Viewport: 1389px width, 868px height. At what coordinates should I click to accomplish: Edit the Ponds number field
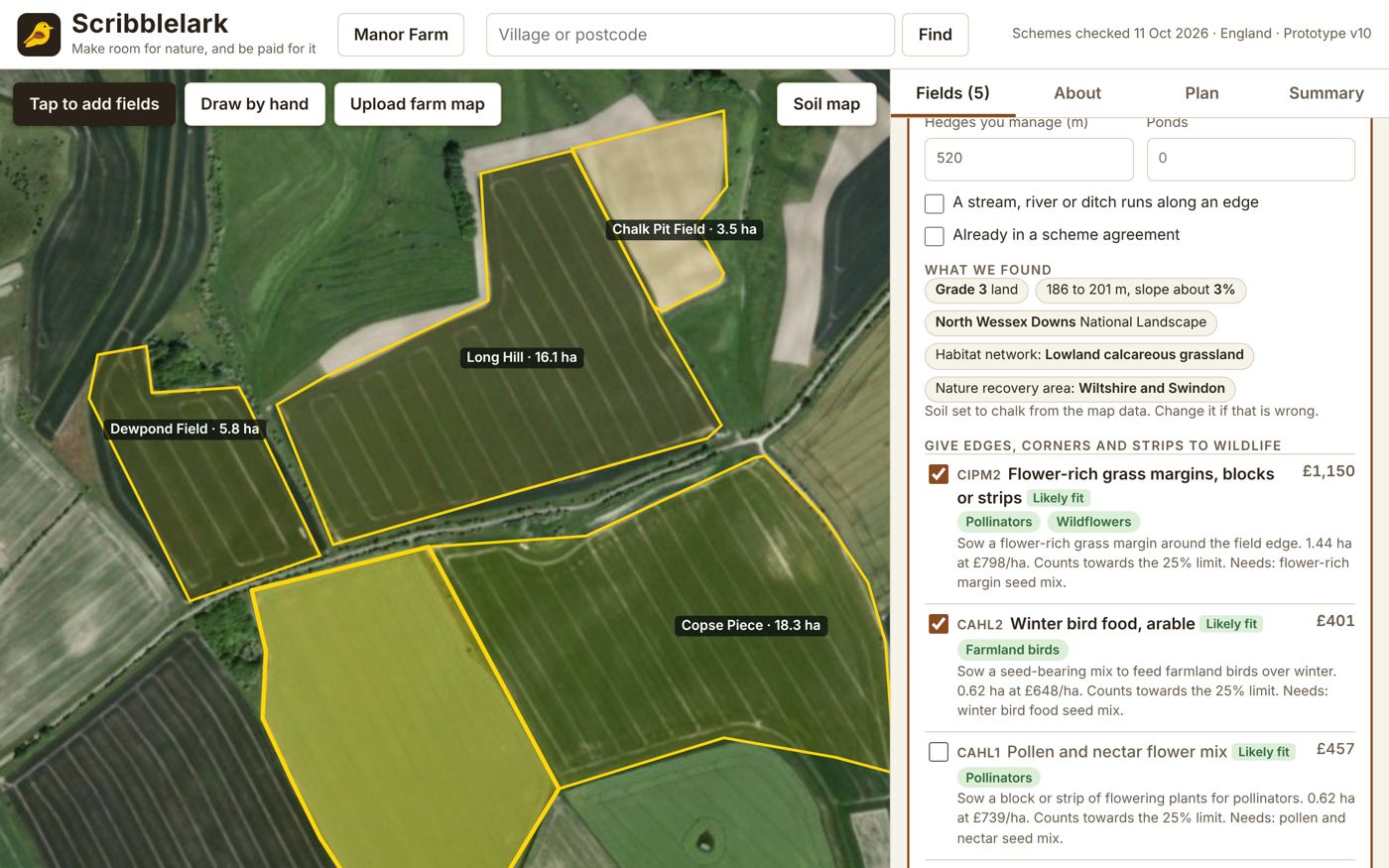(x=1250, y=159)
